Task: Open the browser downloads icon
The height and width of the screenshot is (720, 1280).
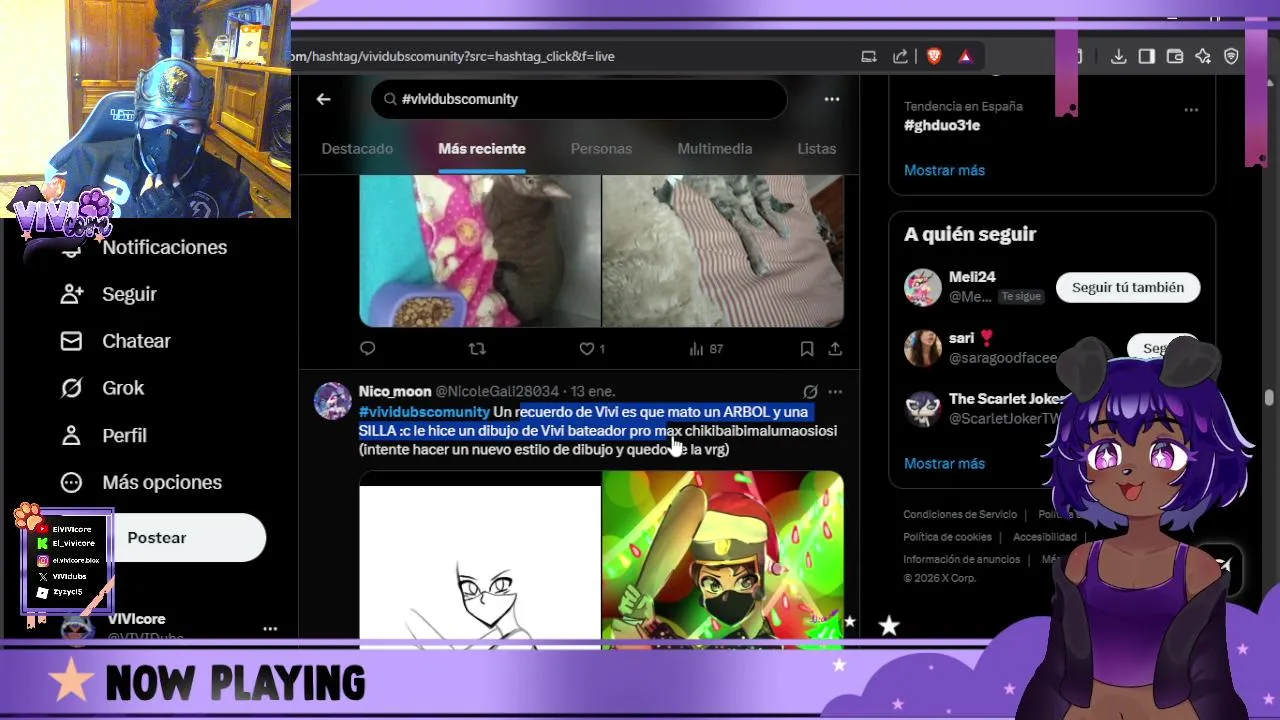Action: pos(1118,57)
